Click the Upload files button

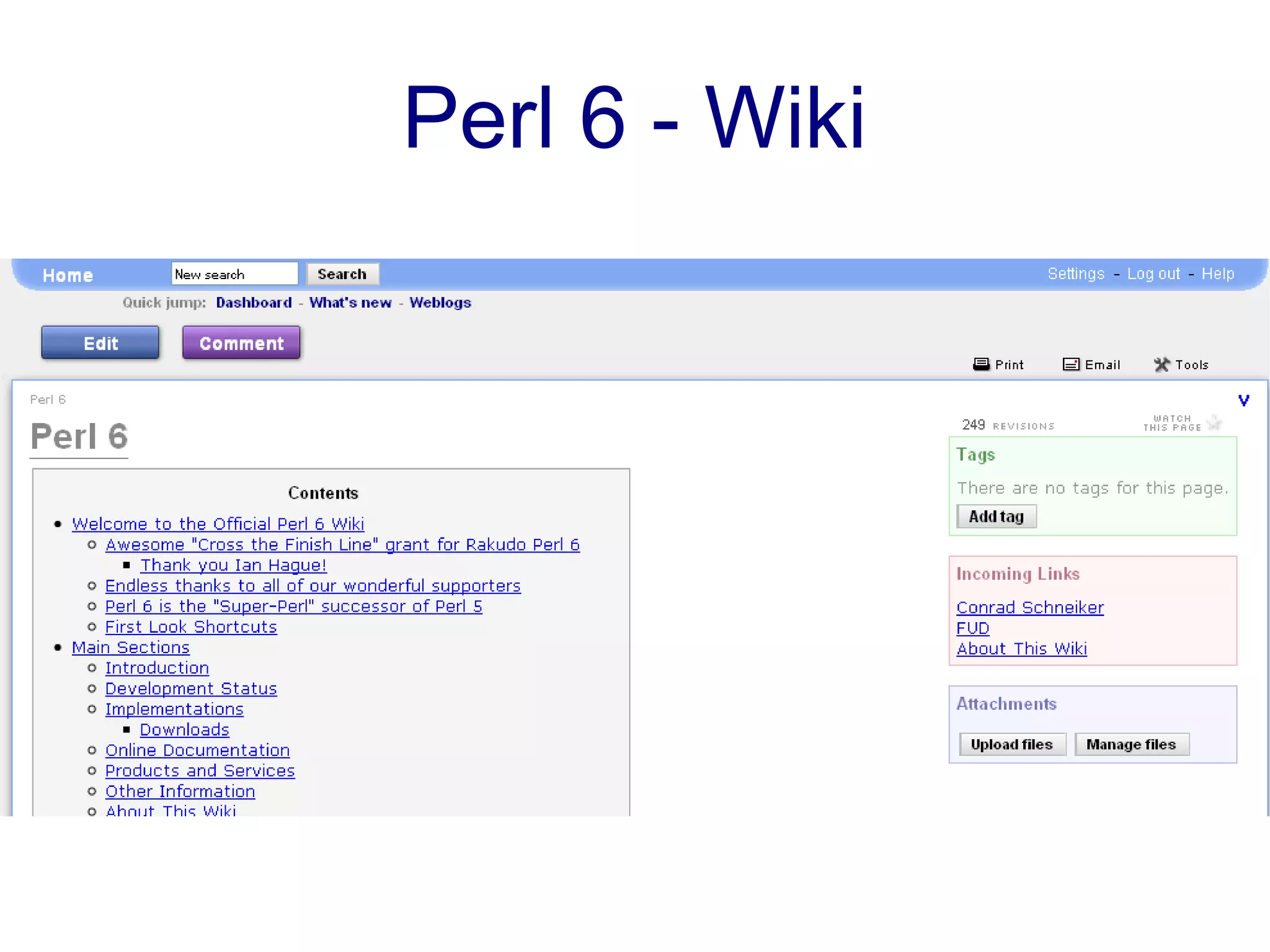coord(1012,744)
